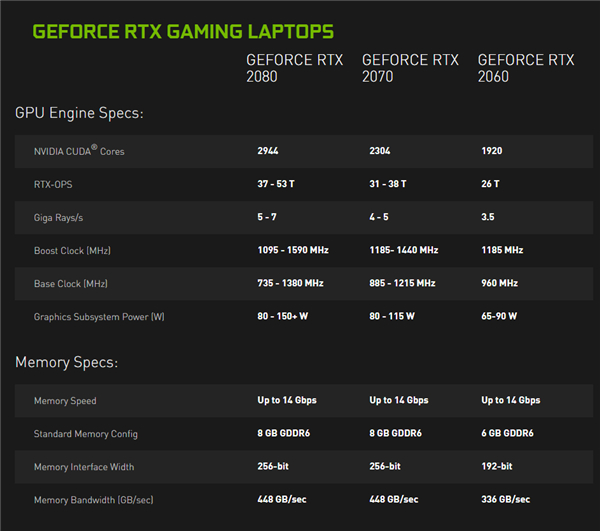This screenshot has height=531, width=600.
Task: Click the CUDA cores value 2944
Action: coord(268,151)
